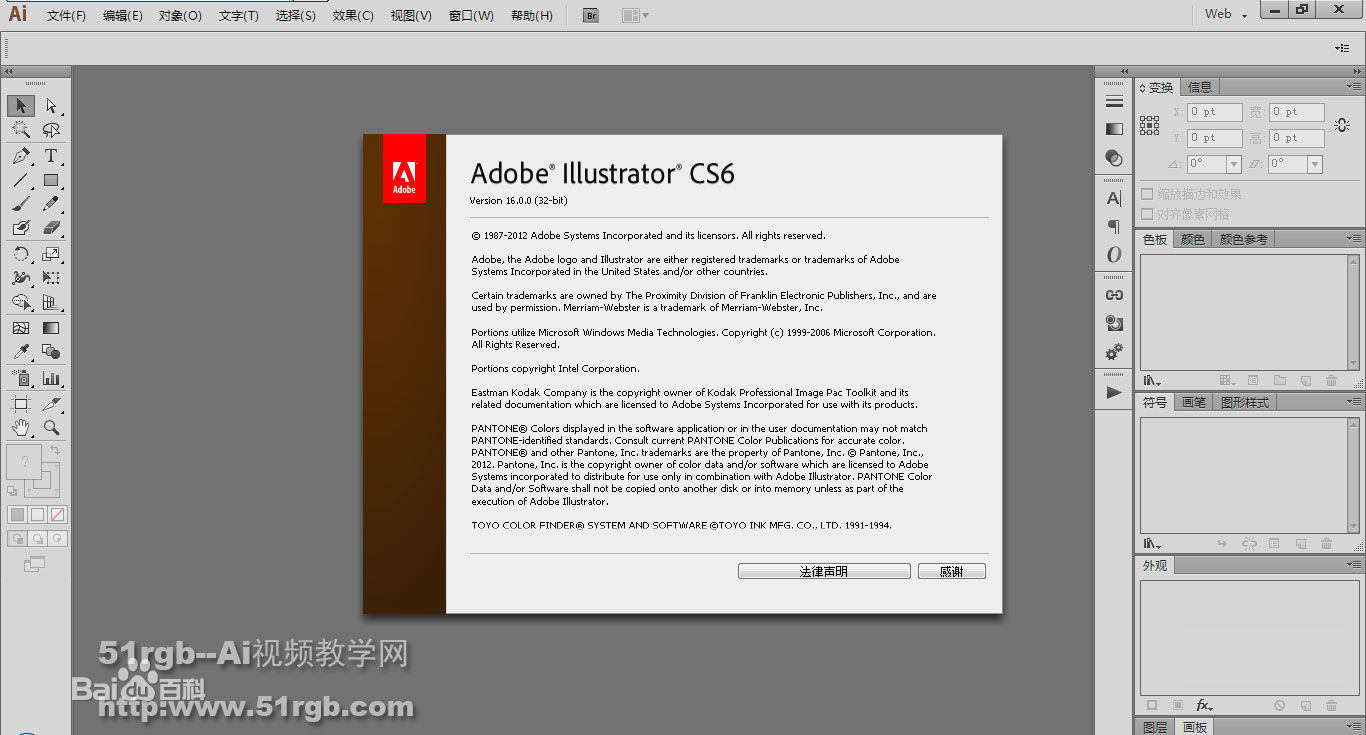Open the Links panel icon
This screenshot has height=735, width=1366.
tap(1114, 295)
